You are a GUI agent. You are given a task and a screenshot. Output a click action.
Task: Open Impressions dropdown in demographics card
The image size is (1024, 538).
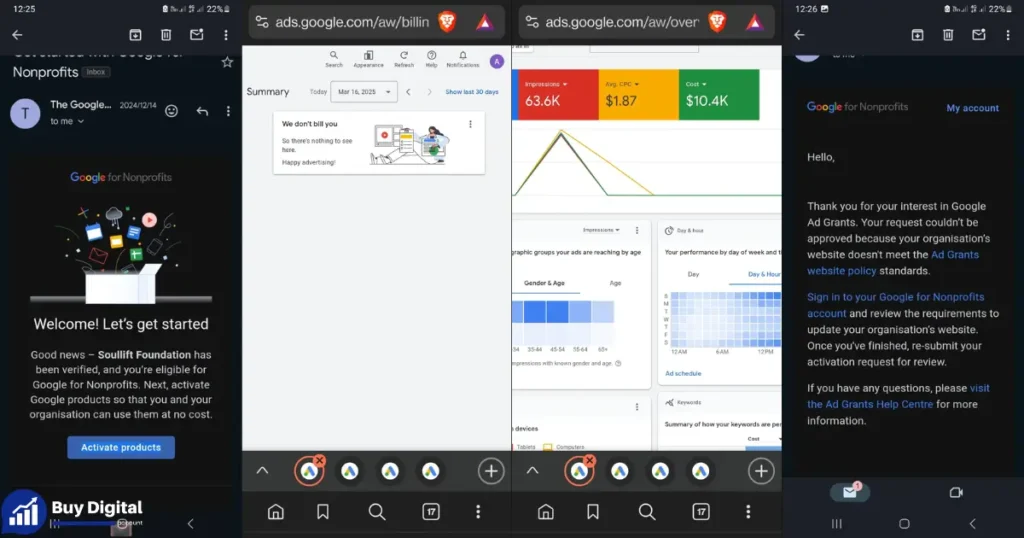click(601, 230)
